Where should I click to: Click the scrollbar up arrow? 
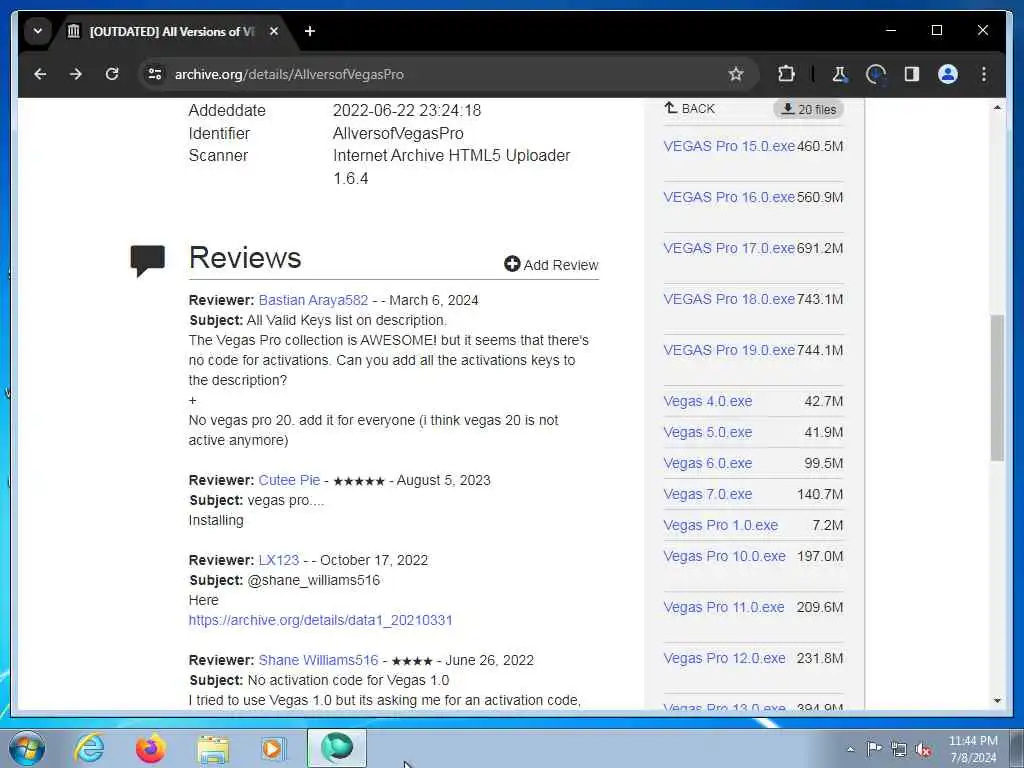click(997, 107)
